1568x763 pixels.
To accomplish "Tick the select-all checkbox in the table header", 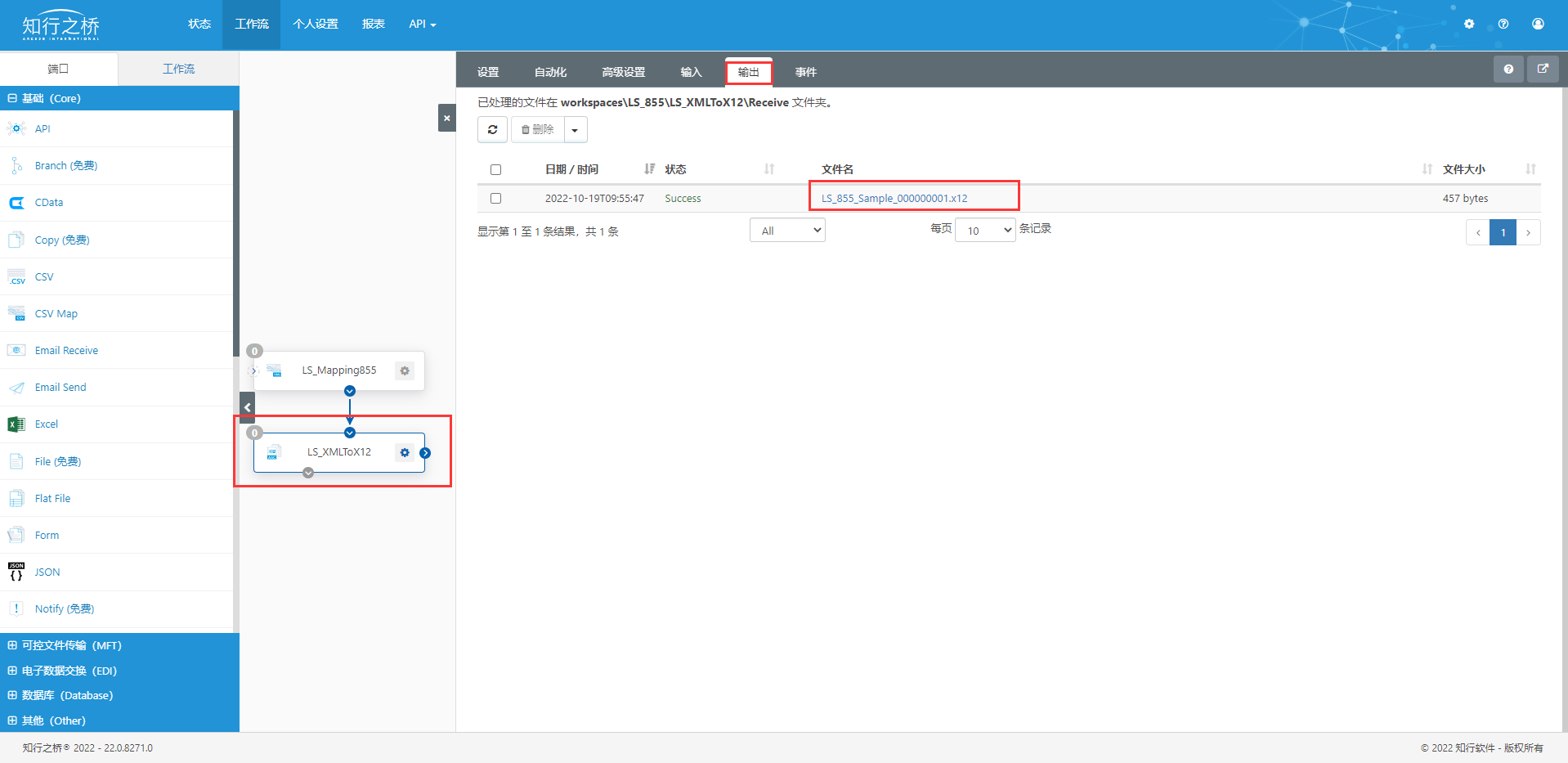I will pos(495,170).
